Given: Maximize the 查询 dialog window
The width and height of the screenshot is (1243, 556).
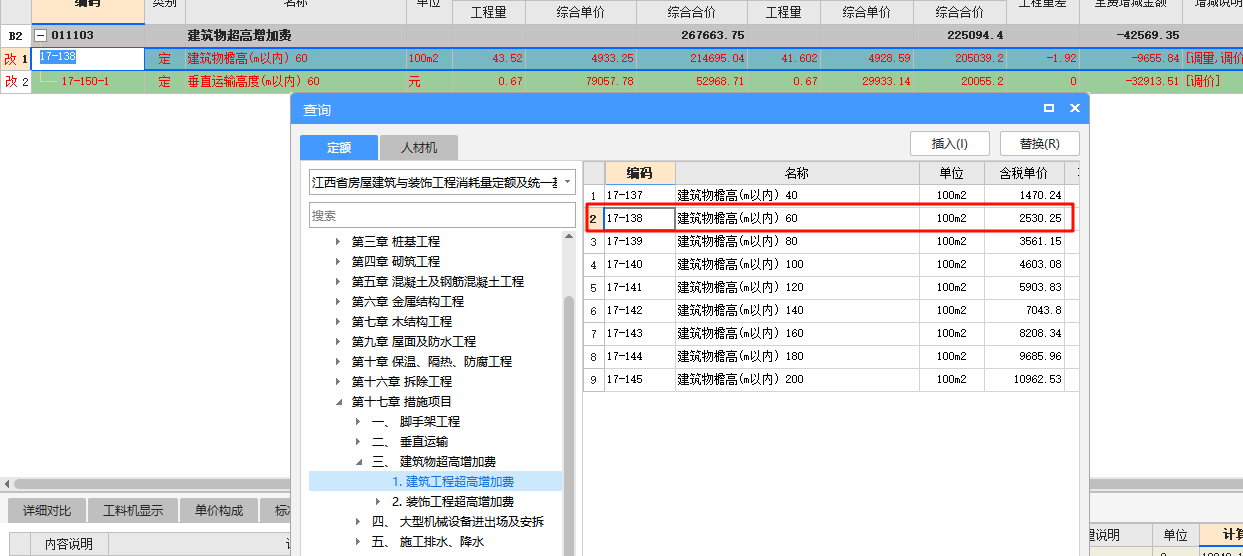Looking at the screenshot, I should click(1049, 108).
